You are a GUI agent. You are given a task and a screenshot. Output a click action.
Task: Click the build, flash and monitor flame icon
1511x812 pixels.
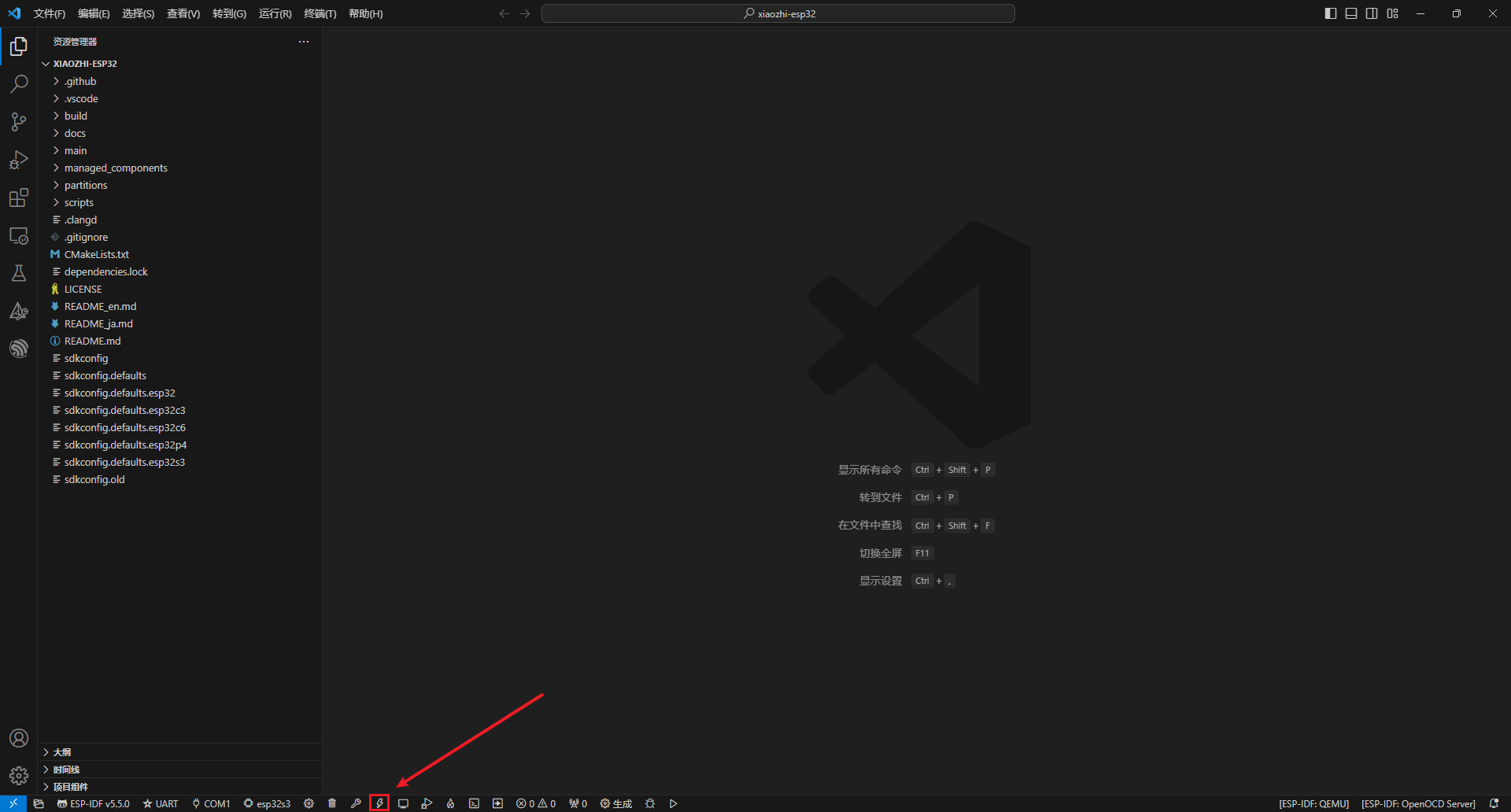[450, 803]
